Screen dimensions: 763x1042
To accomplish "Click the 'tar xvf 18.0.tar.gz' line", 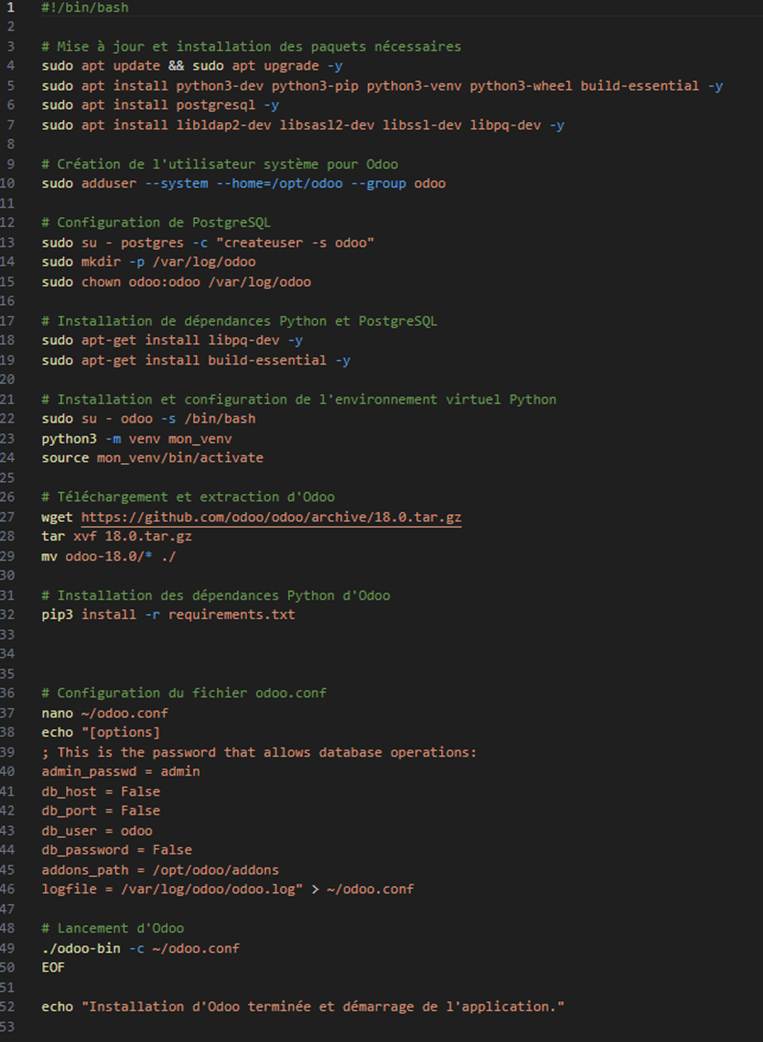I will [117, 536].
